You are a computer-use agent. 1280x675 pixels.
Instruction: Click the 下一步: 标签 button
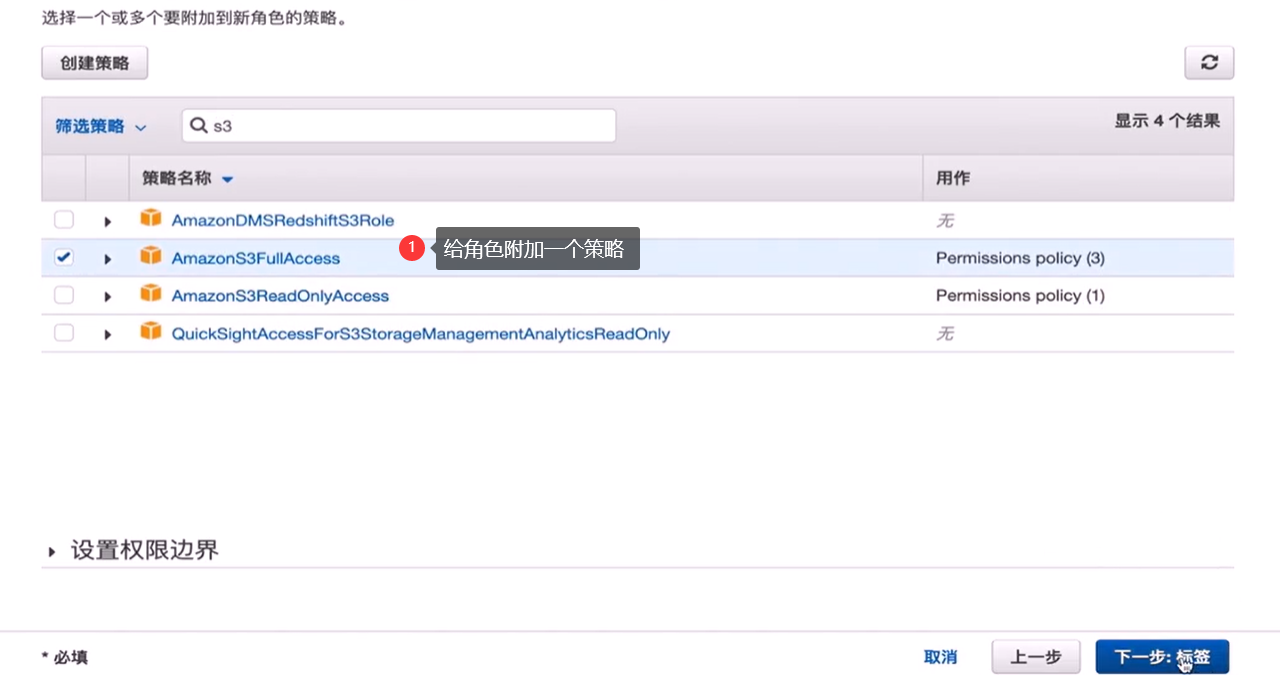pyautogui.click(x=1162, y=657)
